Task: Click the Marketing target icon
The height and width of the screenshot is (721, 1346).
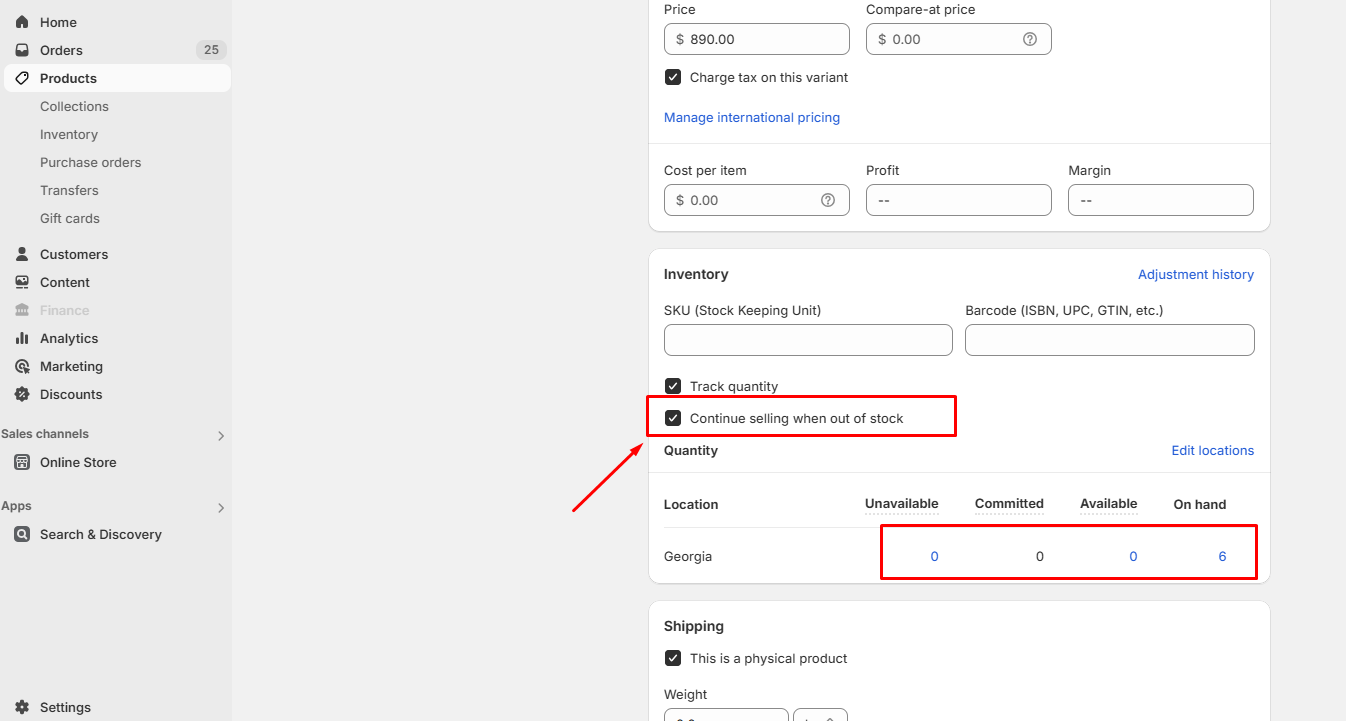Action: [22, 366]
